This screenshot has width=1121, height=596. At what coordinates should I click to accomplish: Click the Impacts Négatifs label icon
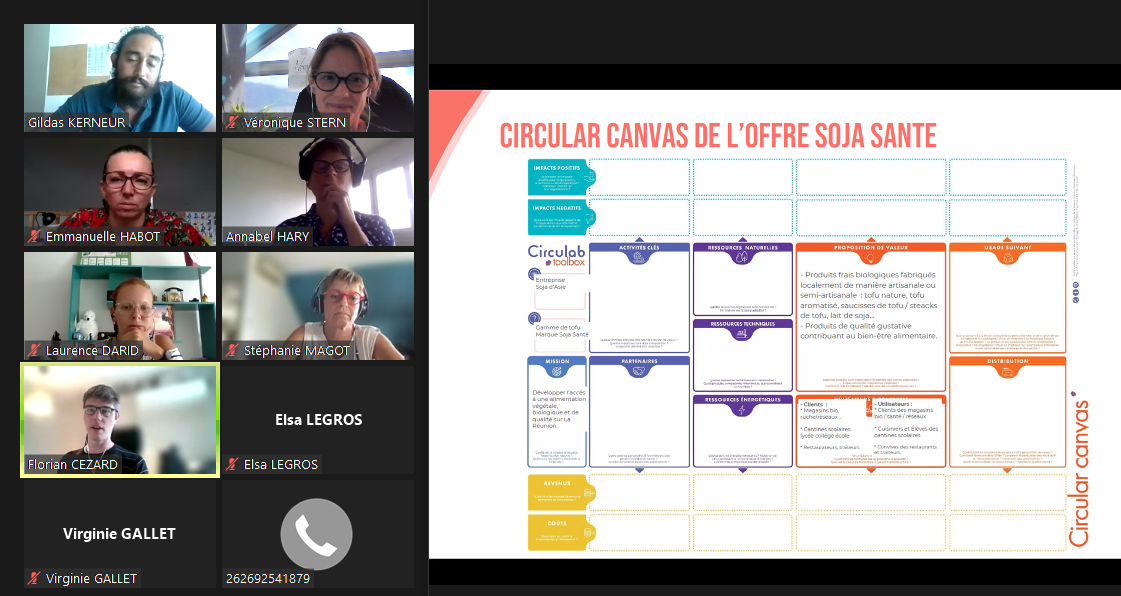[x=589, y=217]
